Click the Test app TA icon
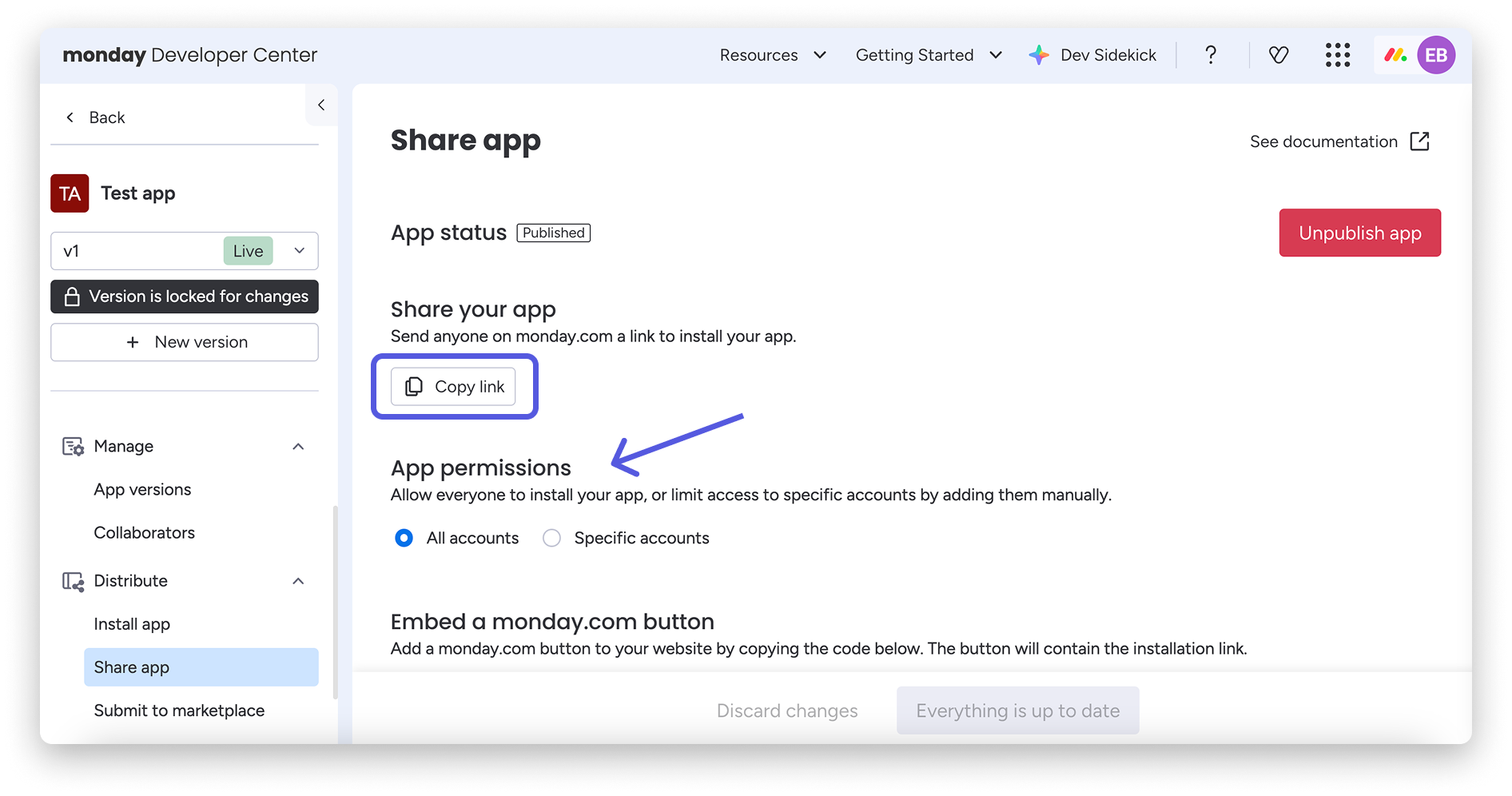Viewport: 1512px width, 796px height. pos(70,193)
